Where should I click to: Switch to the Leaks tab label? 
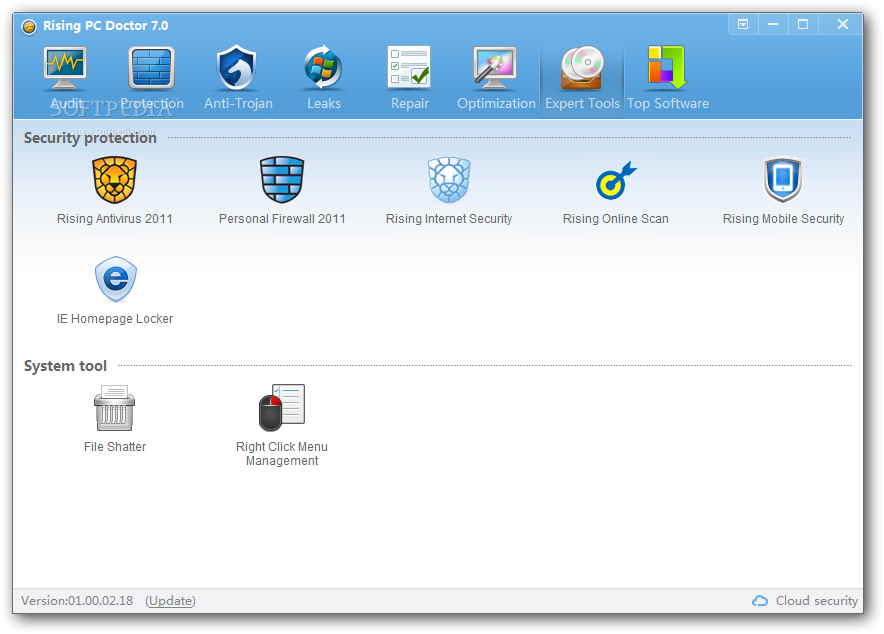click(x=324, y=104)
